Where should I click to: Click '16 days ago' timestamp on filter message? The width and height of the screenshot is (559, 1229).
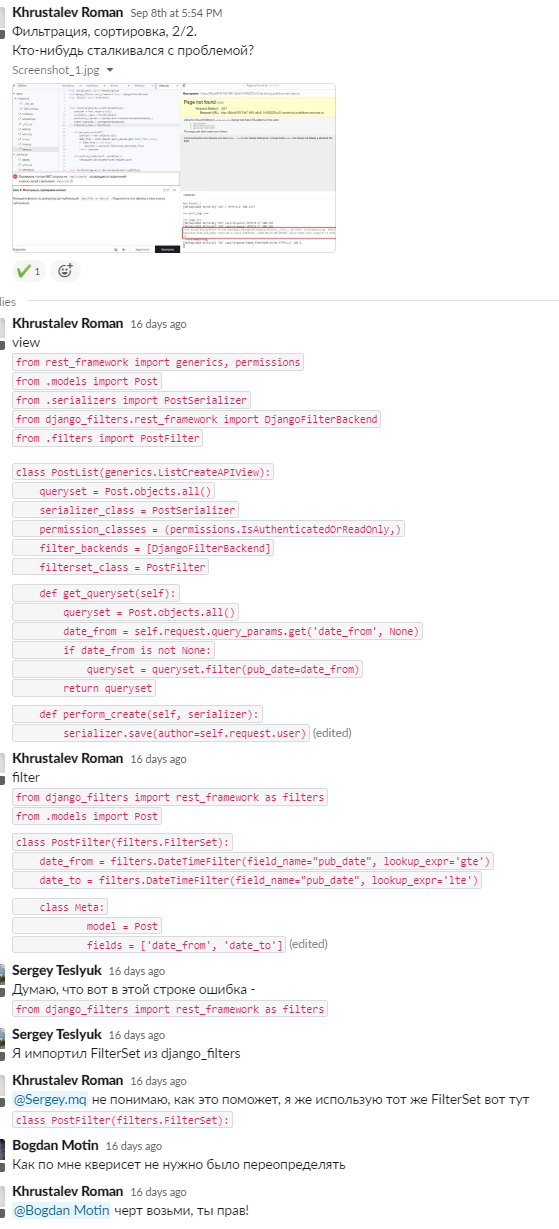point(158,759)
